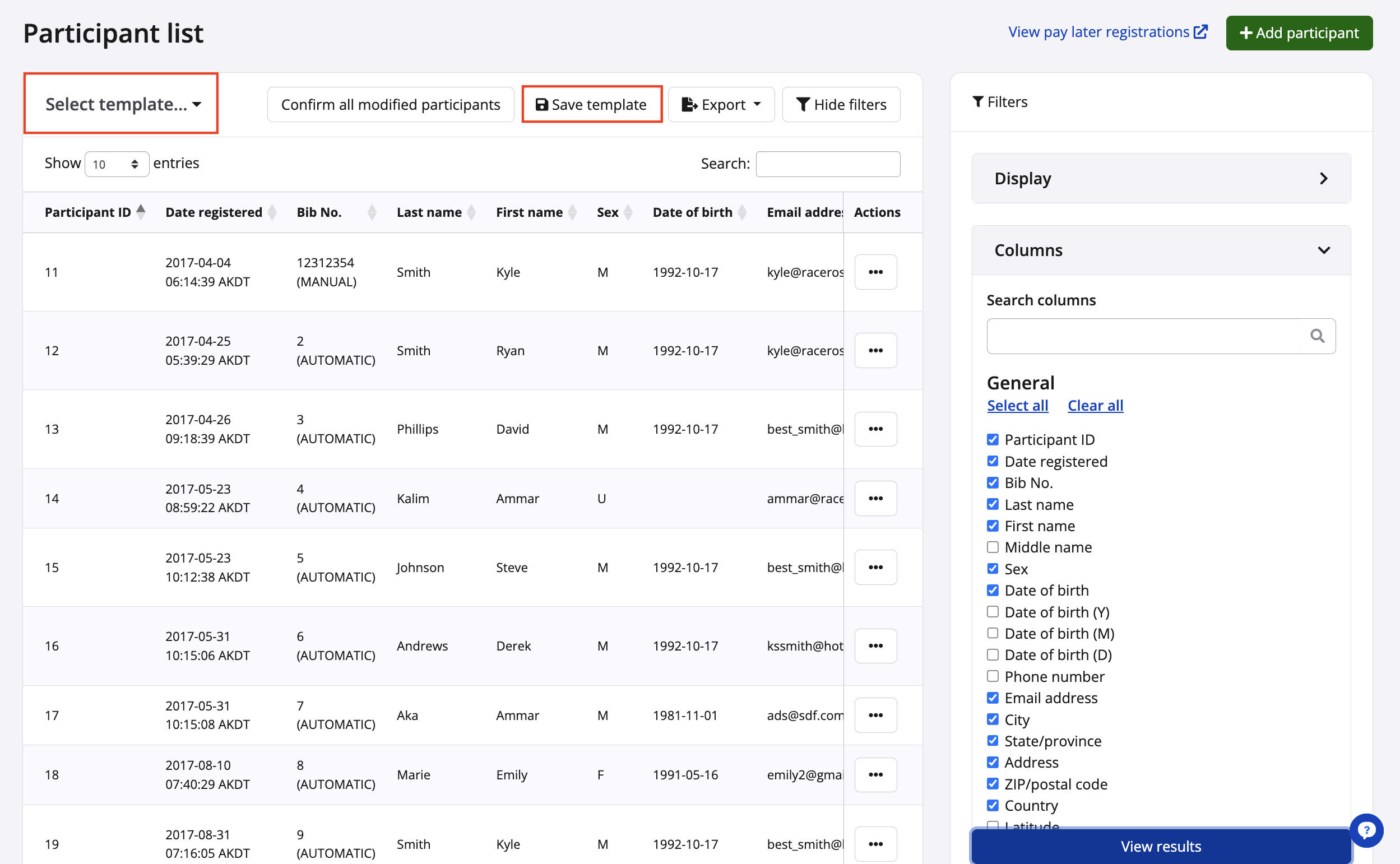
Task: Click the search columns magnifier icon
Action: click(1316, 336)
